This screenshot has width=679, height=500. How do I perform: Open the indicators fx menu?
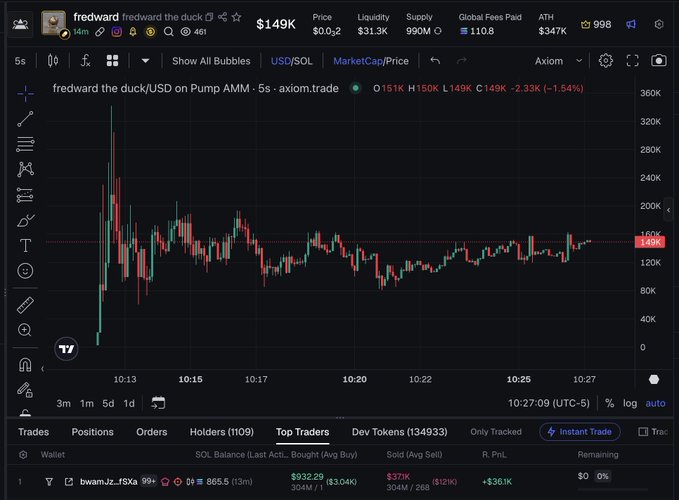[x=85, y=61]
